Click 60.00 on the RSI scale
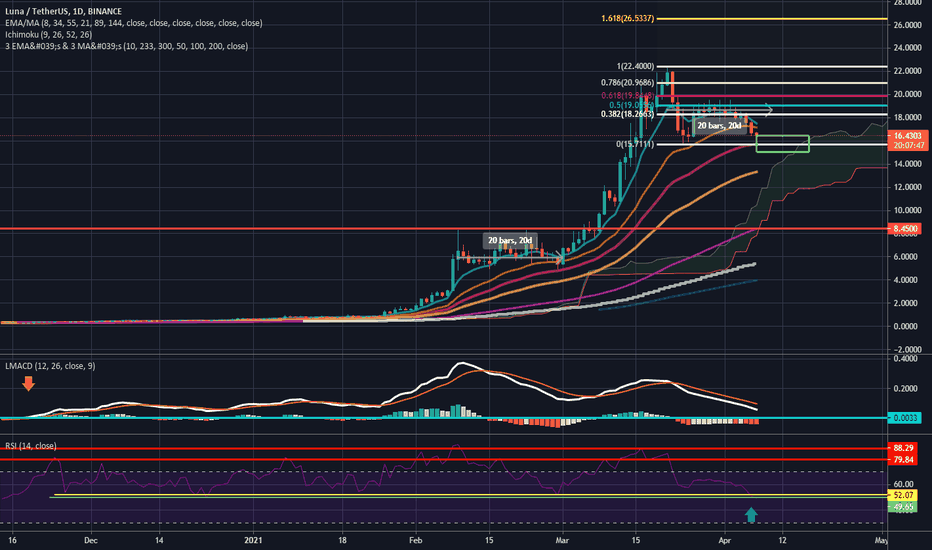This screenshot has height=550, width=932. click(903, 485)
